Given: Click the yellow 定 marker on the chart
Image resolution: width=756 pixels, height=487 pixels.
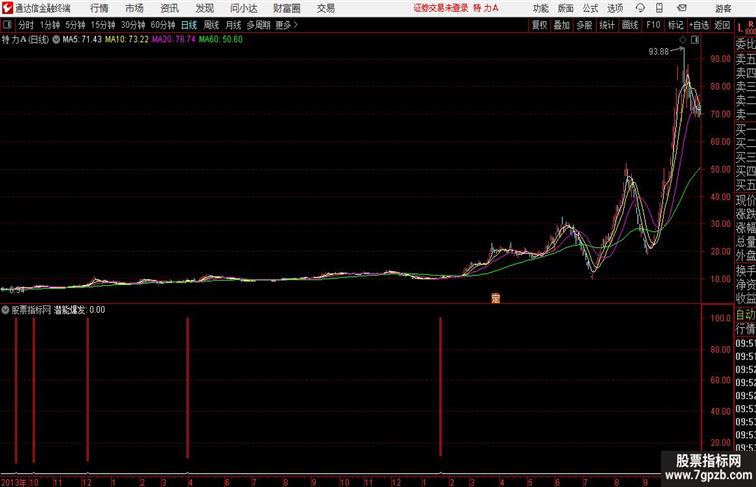Looking at the screenshot, I should click(495, 298).
